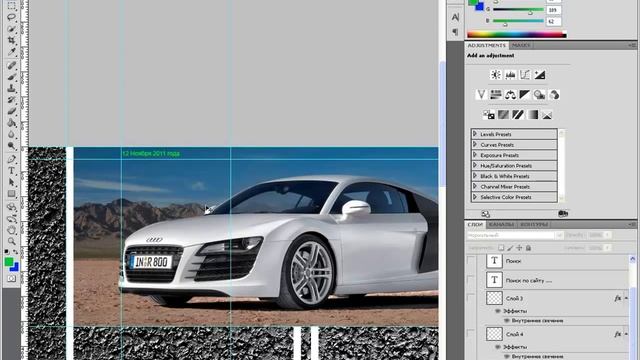Add a Levels adjustment

pos(510,75)
